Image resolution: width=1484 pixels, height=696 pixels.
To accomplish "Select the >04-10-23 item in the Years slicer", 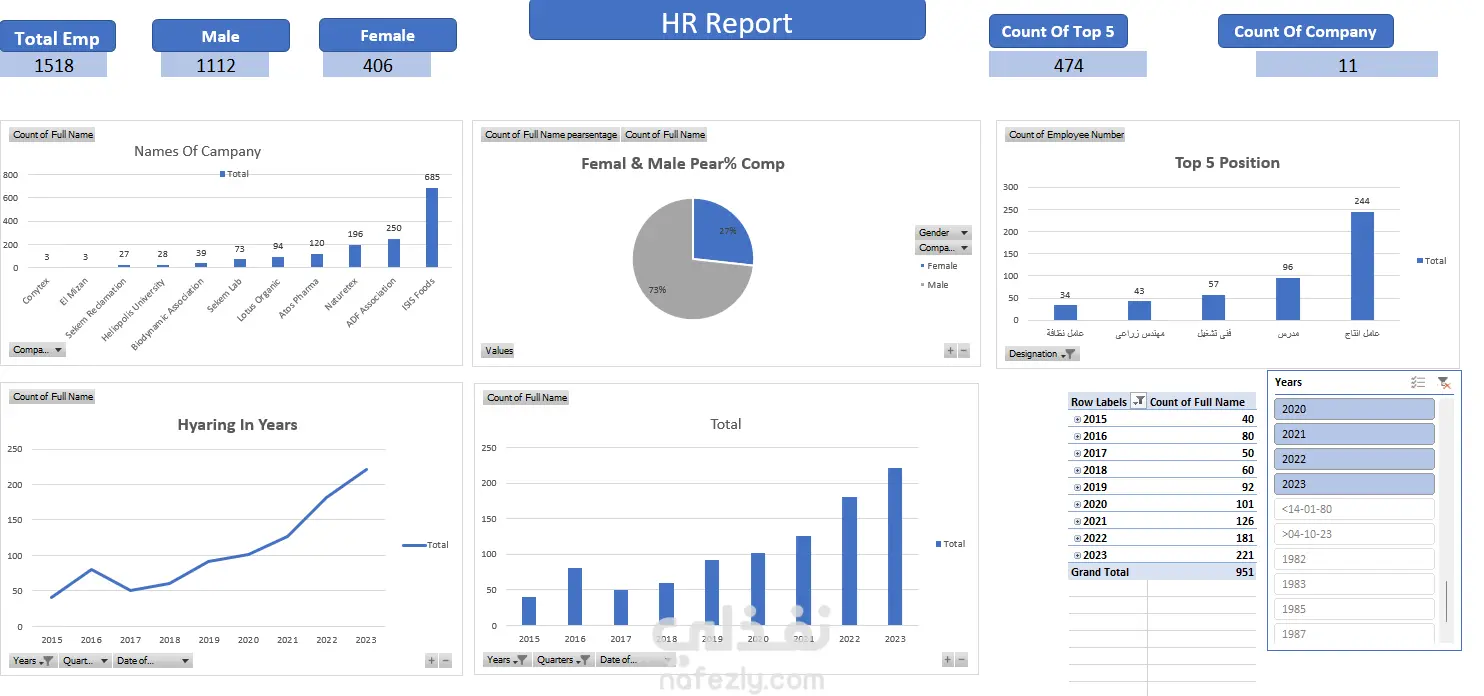I will pyautogui.click(x=1354, y=534).
